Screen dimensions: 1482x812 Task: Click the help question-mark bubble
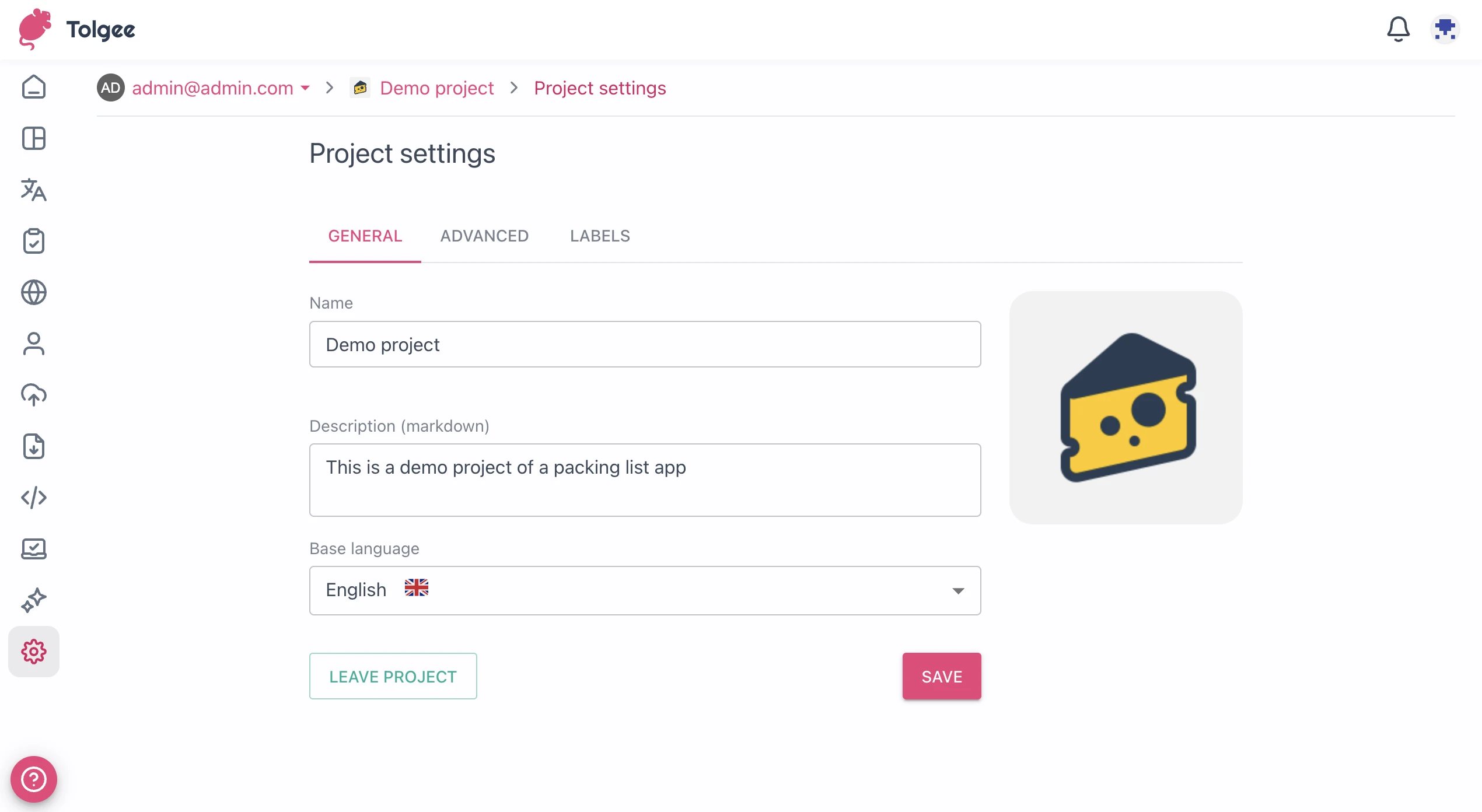[34, 779]
